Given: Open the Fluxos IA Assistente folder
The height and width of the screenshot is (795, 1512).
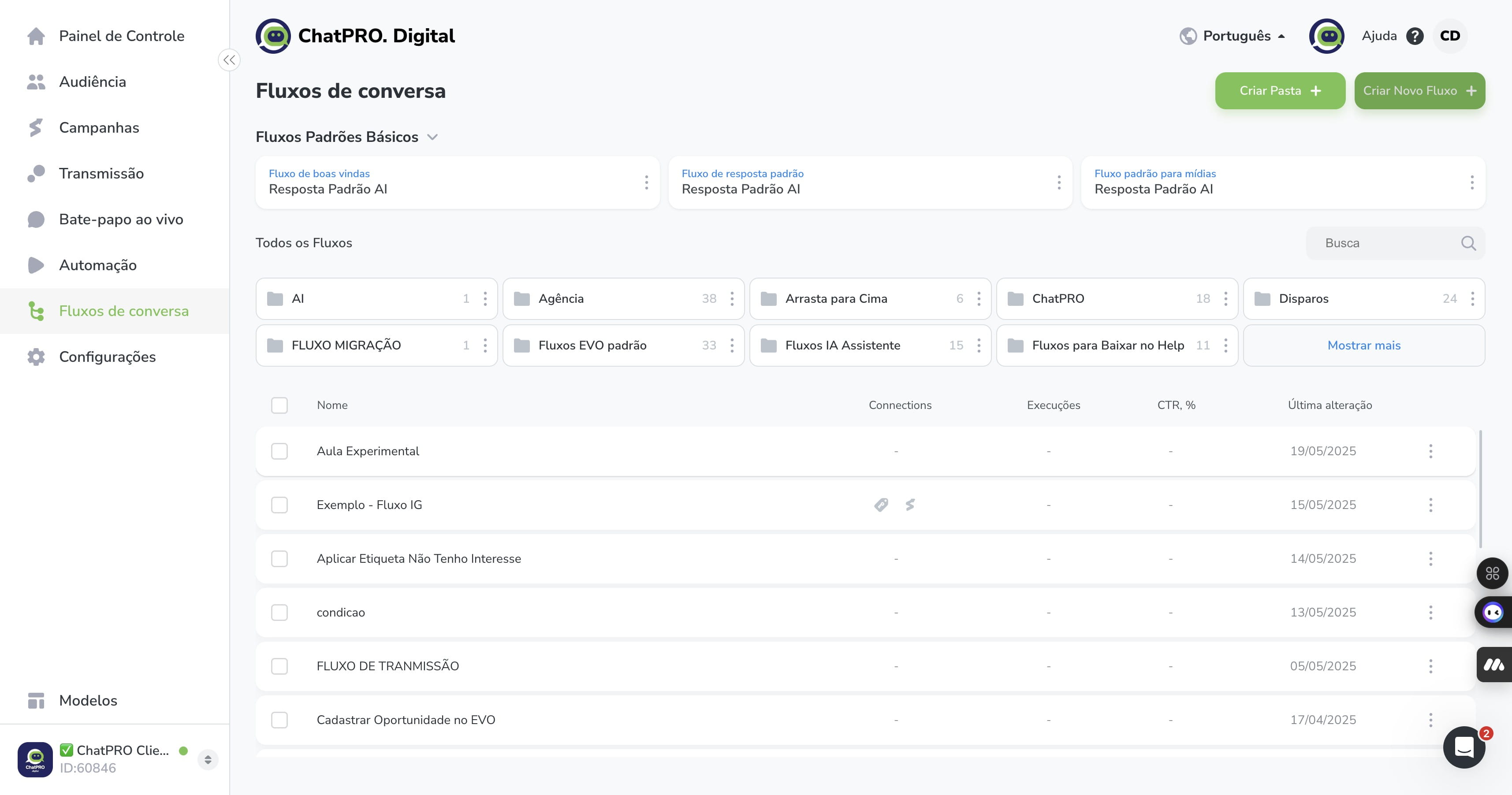Looking at the screenshot, I should (870, 345).
